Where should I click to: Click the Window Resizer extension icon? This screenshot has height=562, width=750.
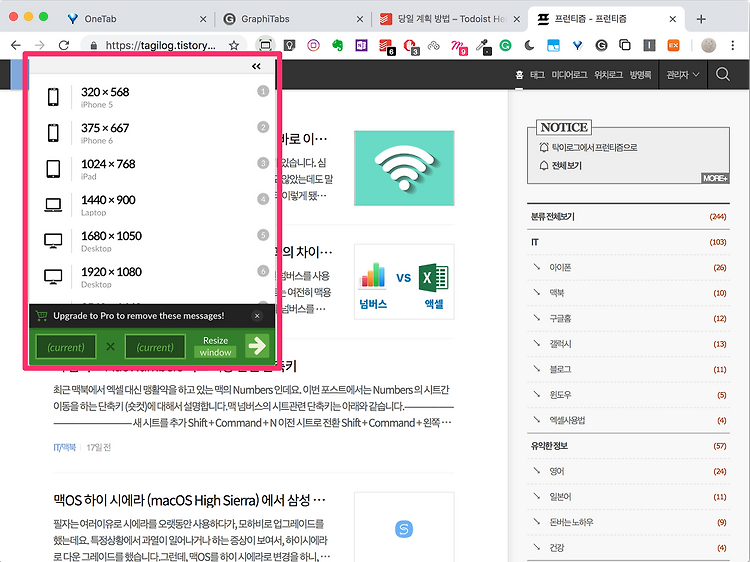point(265,45)
